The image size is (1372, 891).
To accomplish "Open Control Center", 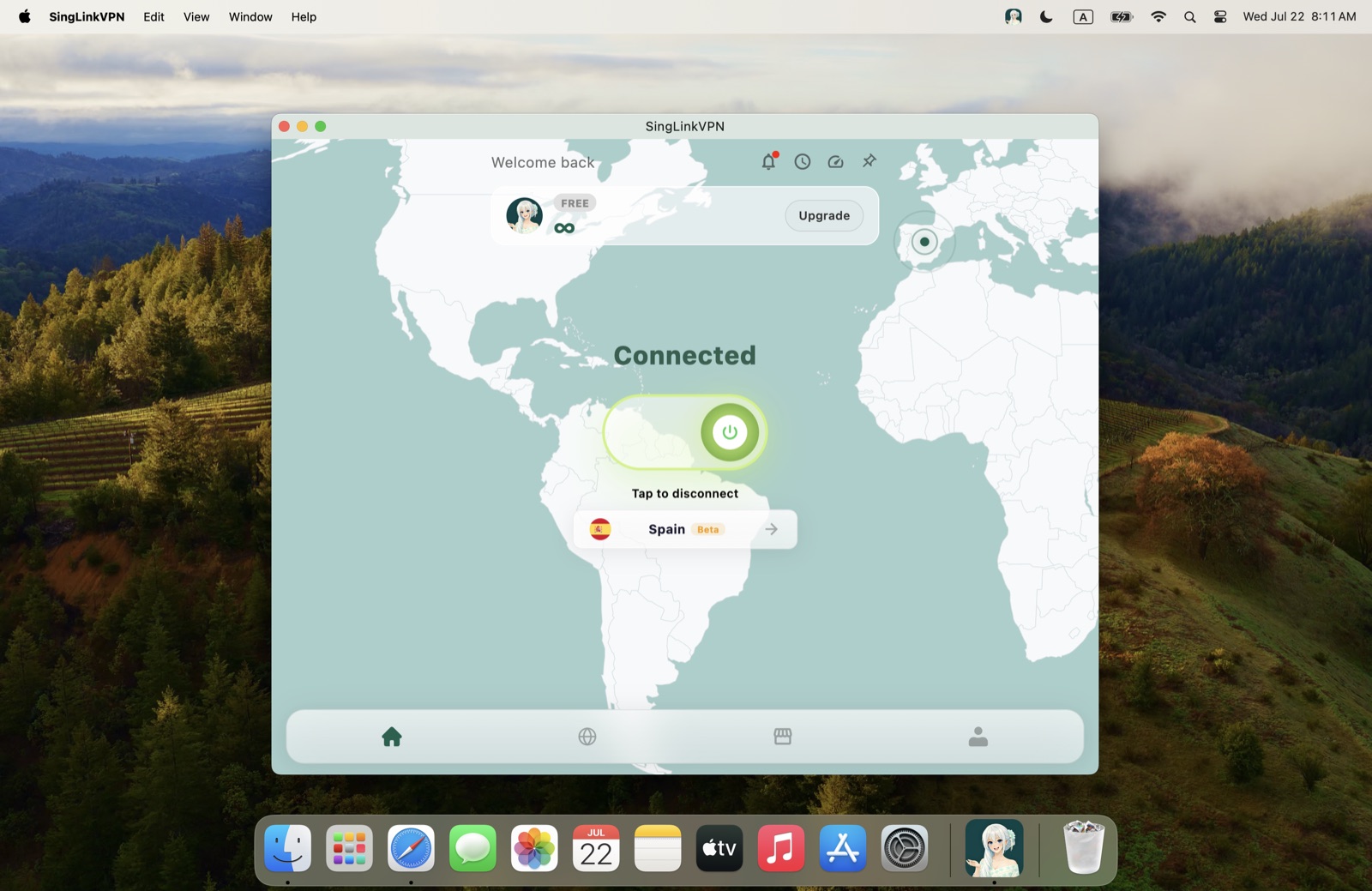I will click(x=1220, y=16).
